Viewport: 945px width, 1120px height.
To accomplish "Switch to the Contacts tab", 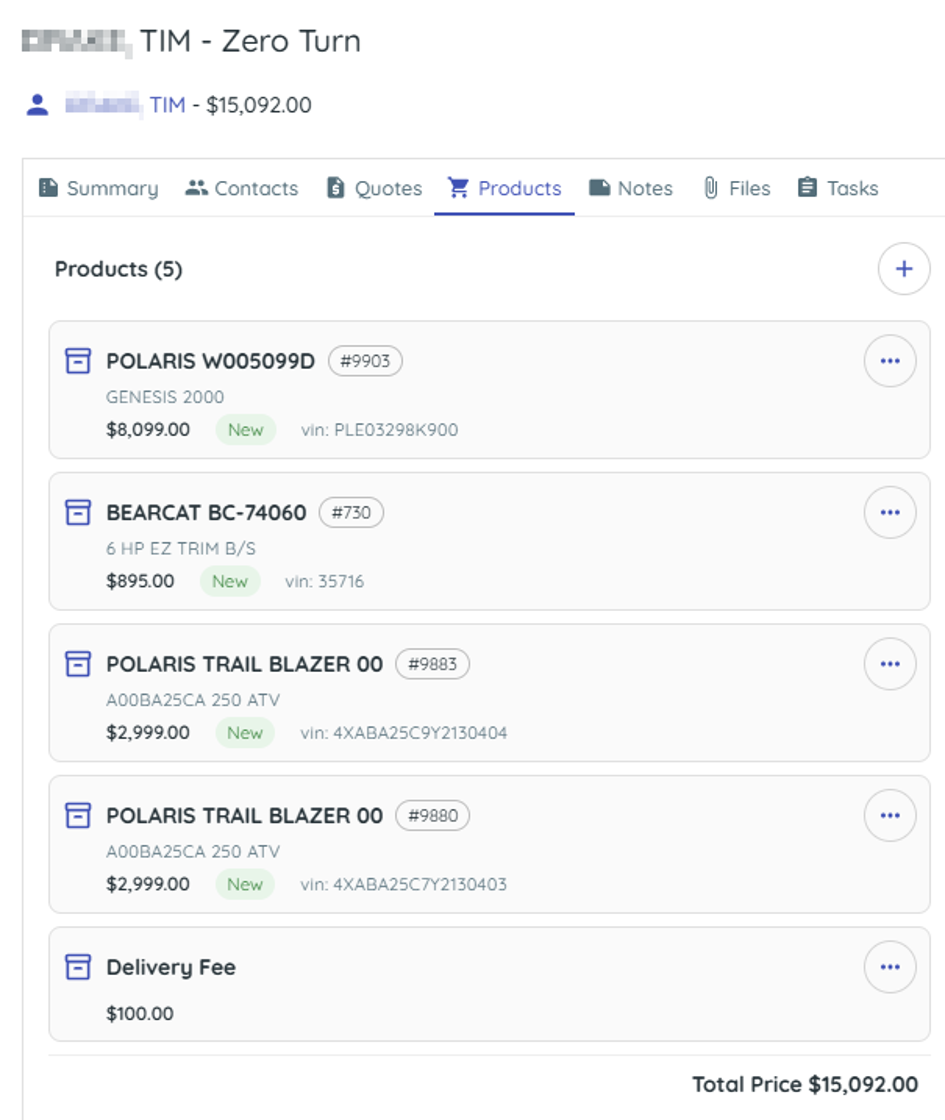I will [241, 188].
